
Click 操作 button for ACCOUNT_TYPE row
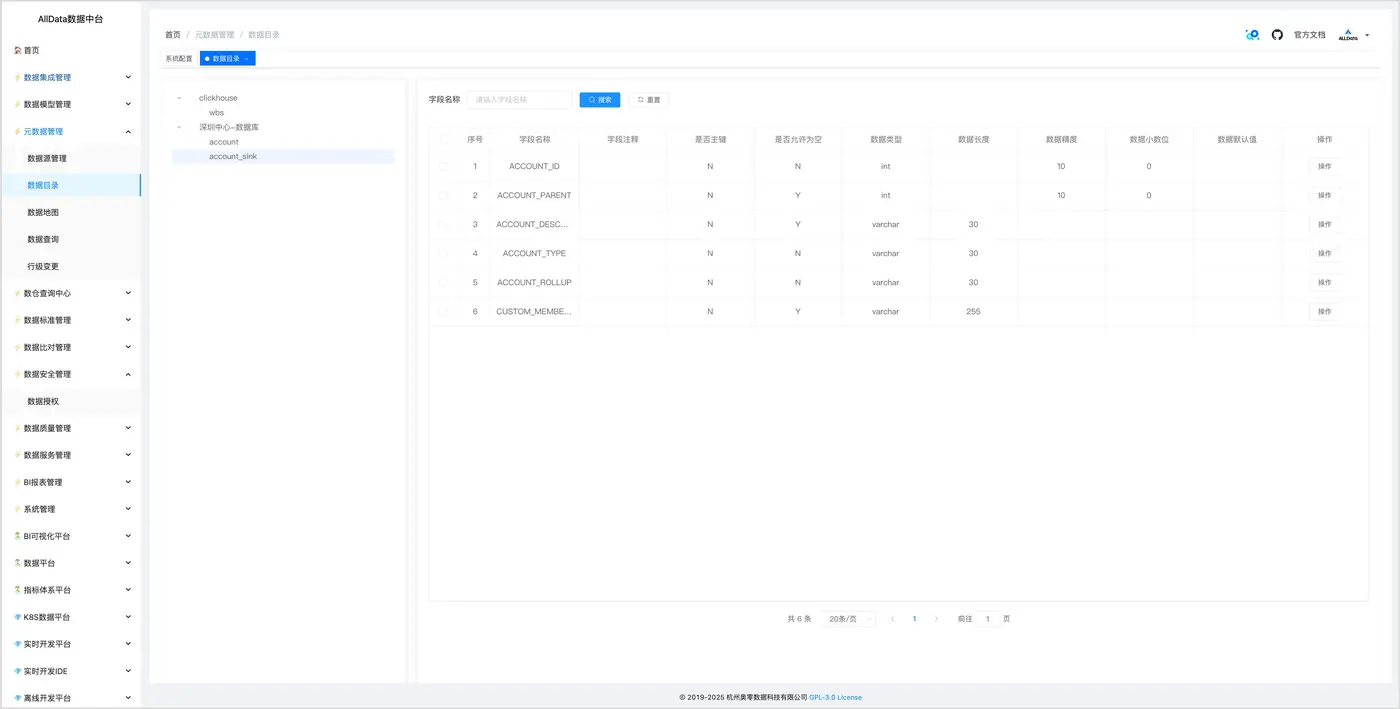pyautogui.click(x=1325, y=253)
